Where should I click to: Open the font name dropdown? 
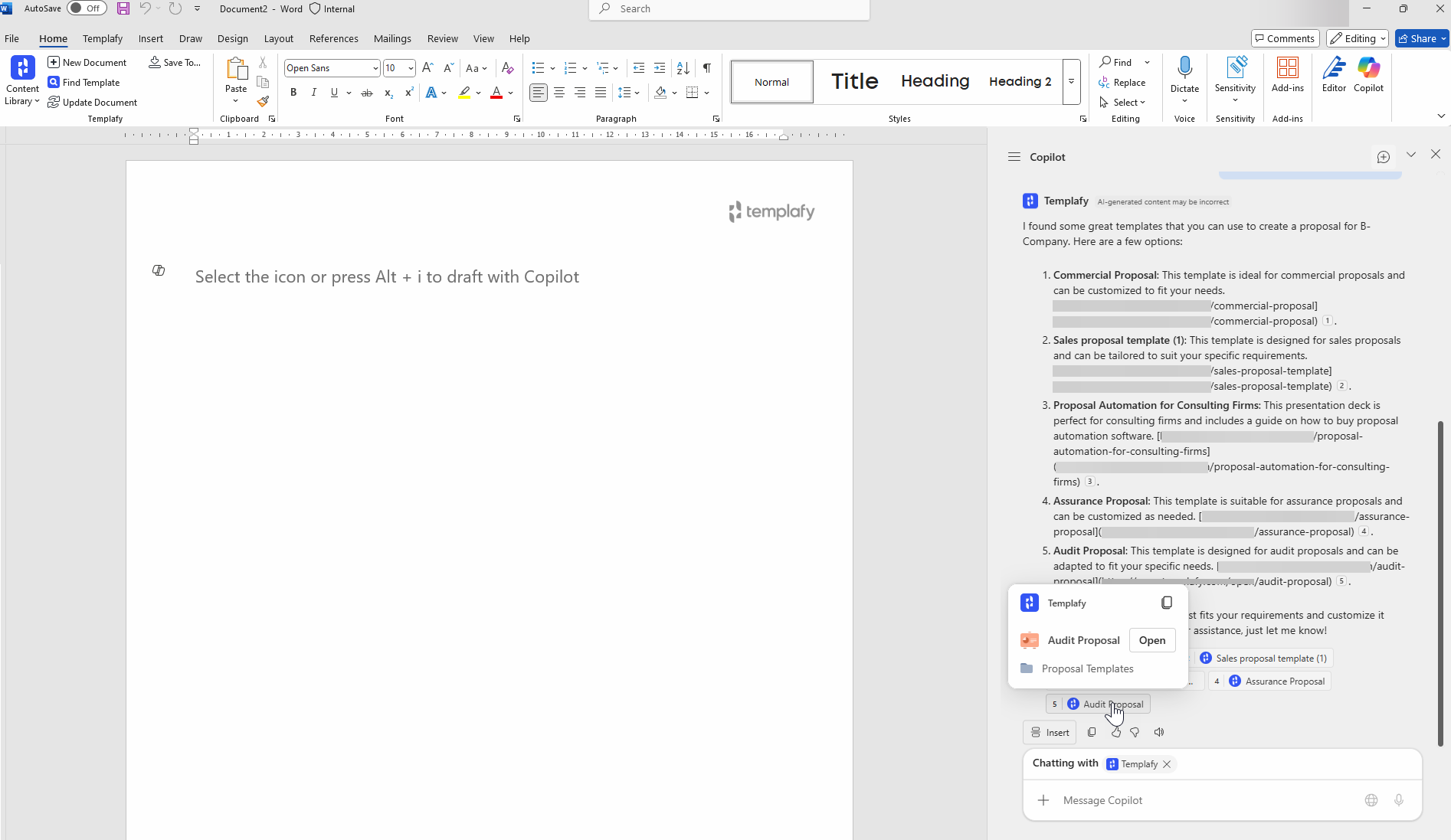[x=375, y=68]
